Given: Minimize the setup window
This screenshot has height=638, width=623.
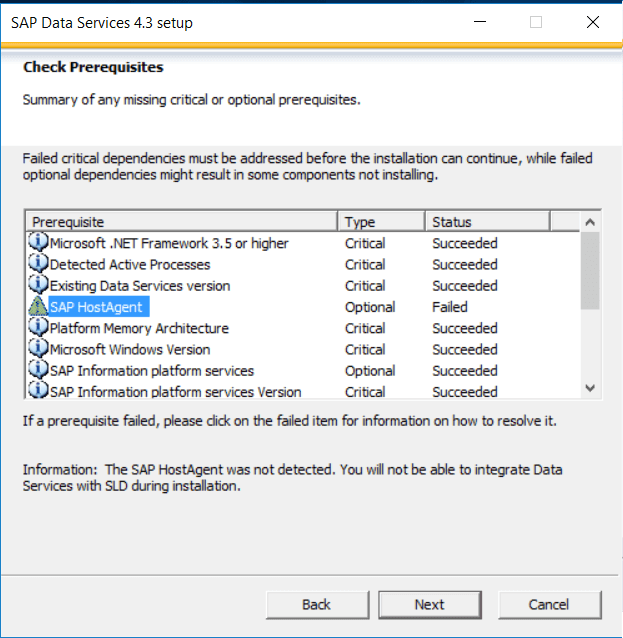Looking at the screenshot, I should point(480,22).
